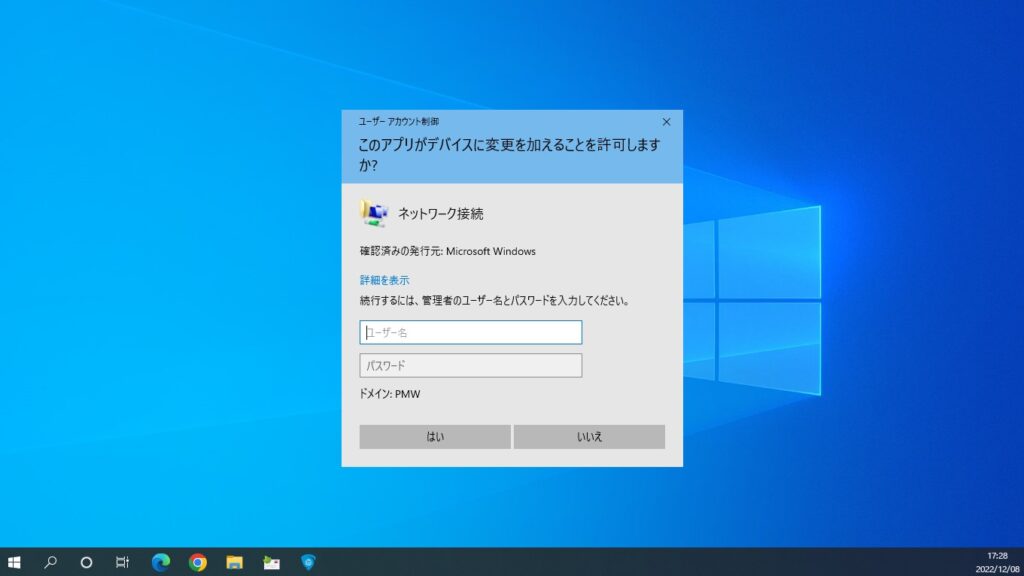Click the ネットワーク接続 network connection icon
The width and height of the screenshot is (1024, 576).
point(374,214)
